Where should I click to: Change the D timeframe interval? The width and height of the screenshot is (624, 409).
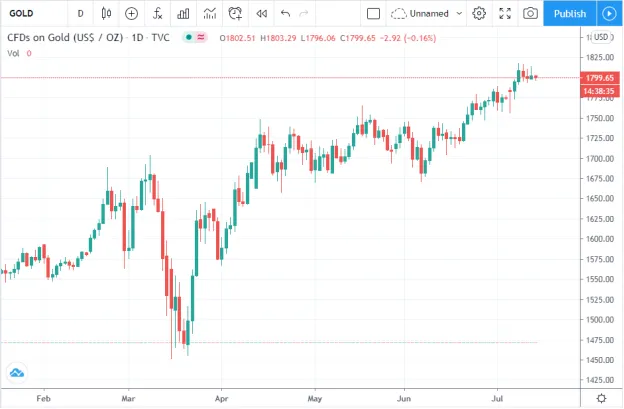(x=80, y=14)
